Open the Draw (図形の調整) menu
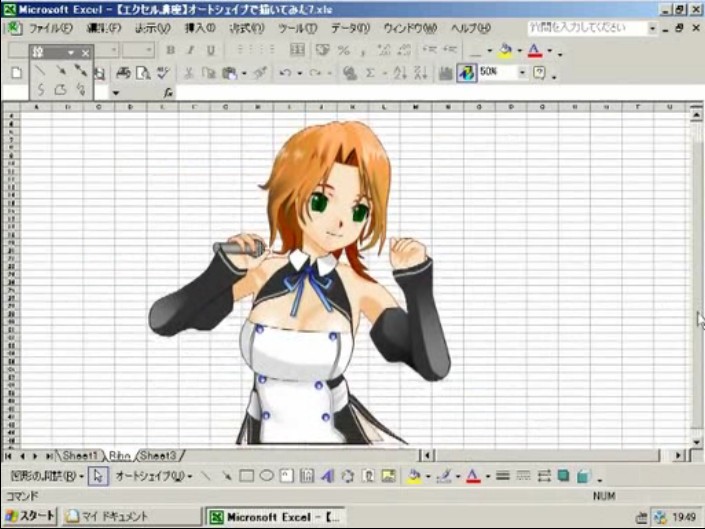 (x=47, y=476)
